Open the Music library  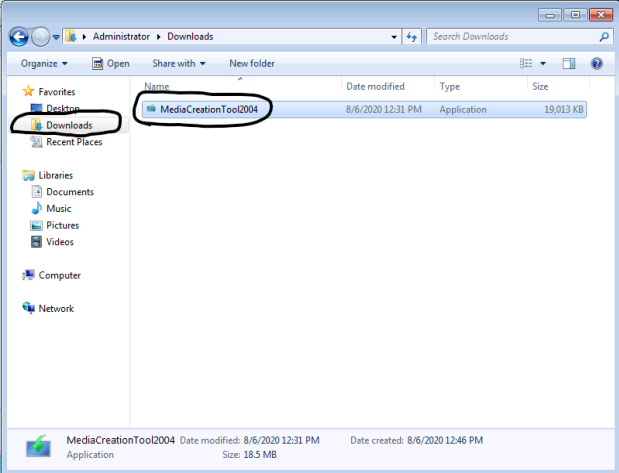coord(58,208)
